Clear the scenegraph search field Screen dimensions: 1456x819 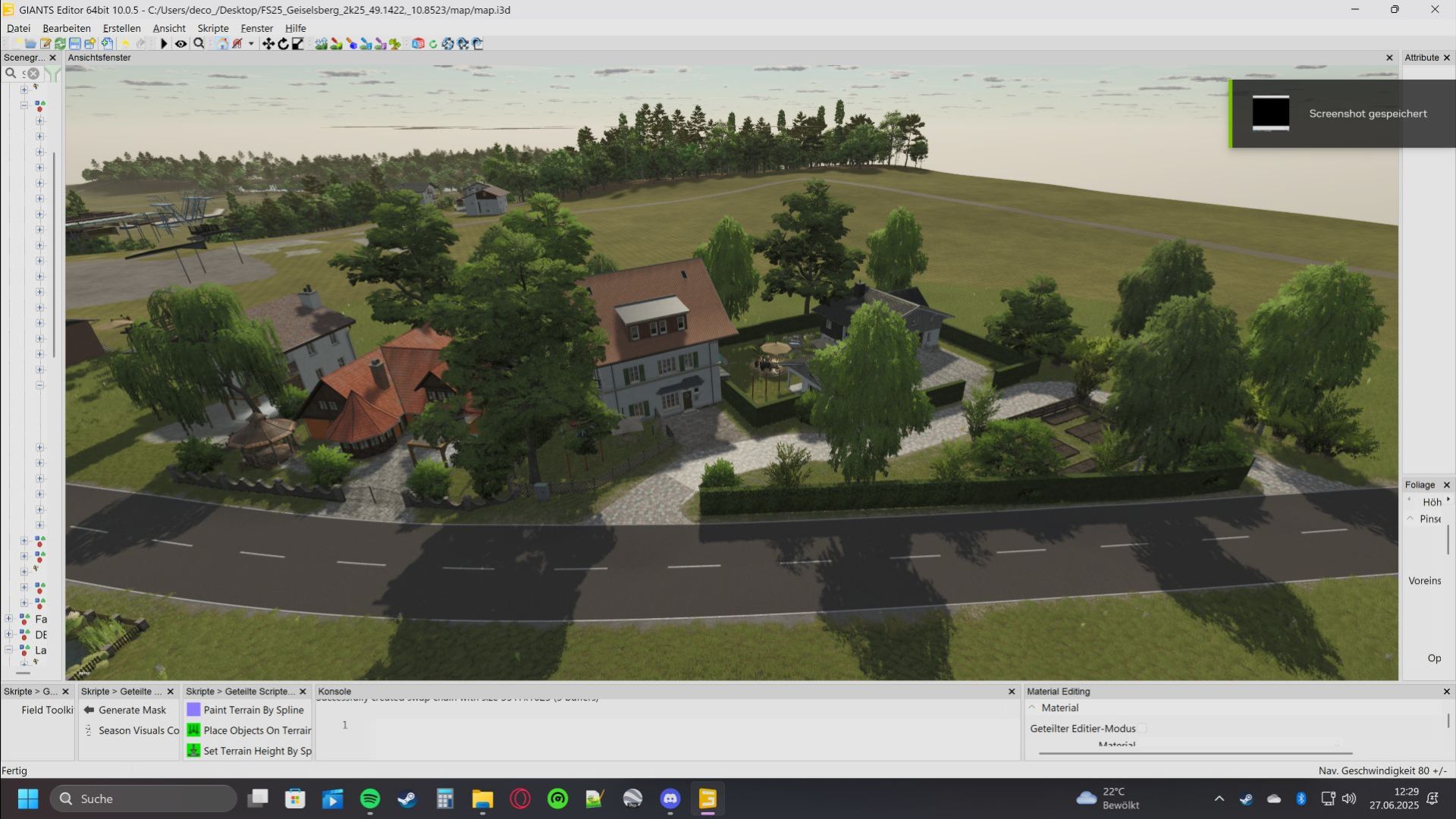tap(33, 74)
